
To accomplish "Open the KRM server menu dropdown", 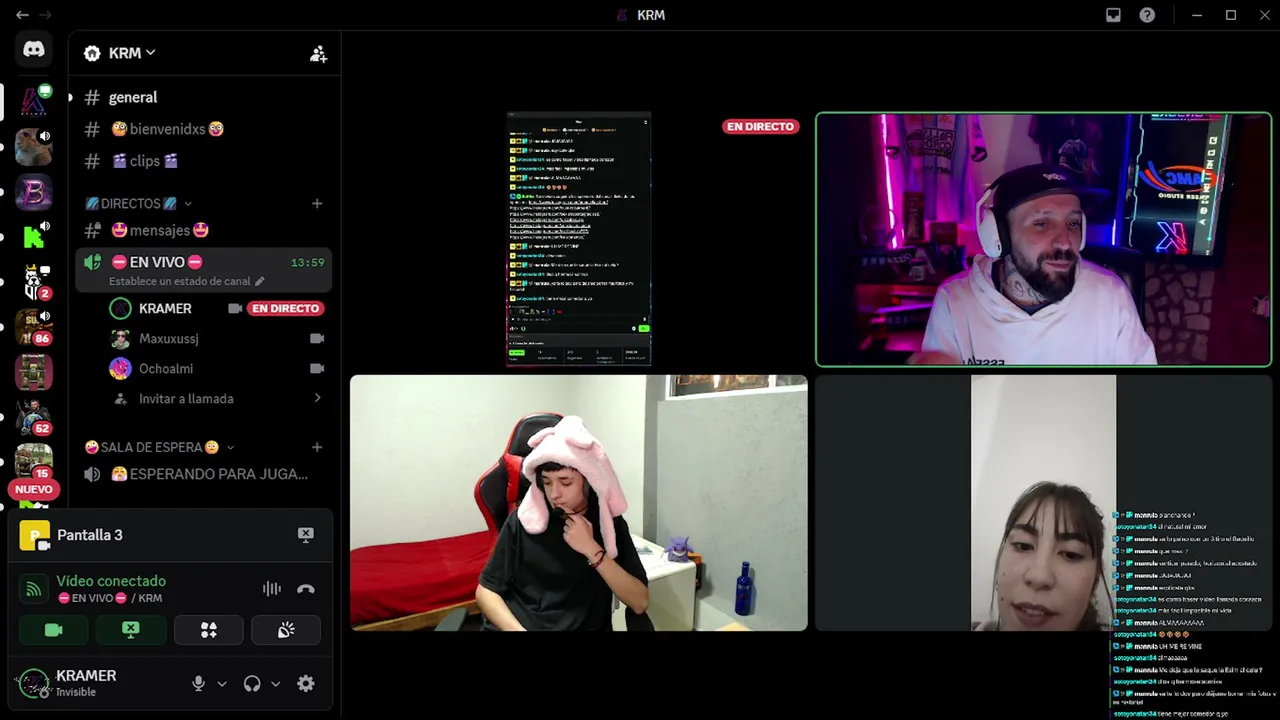I will pos(120,53).
